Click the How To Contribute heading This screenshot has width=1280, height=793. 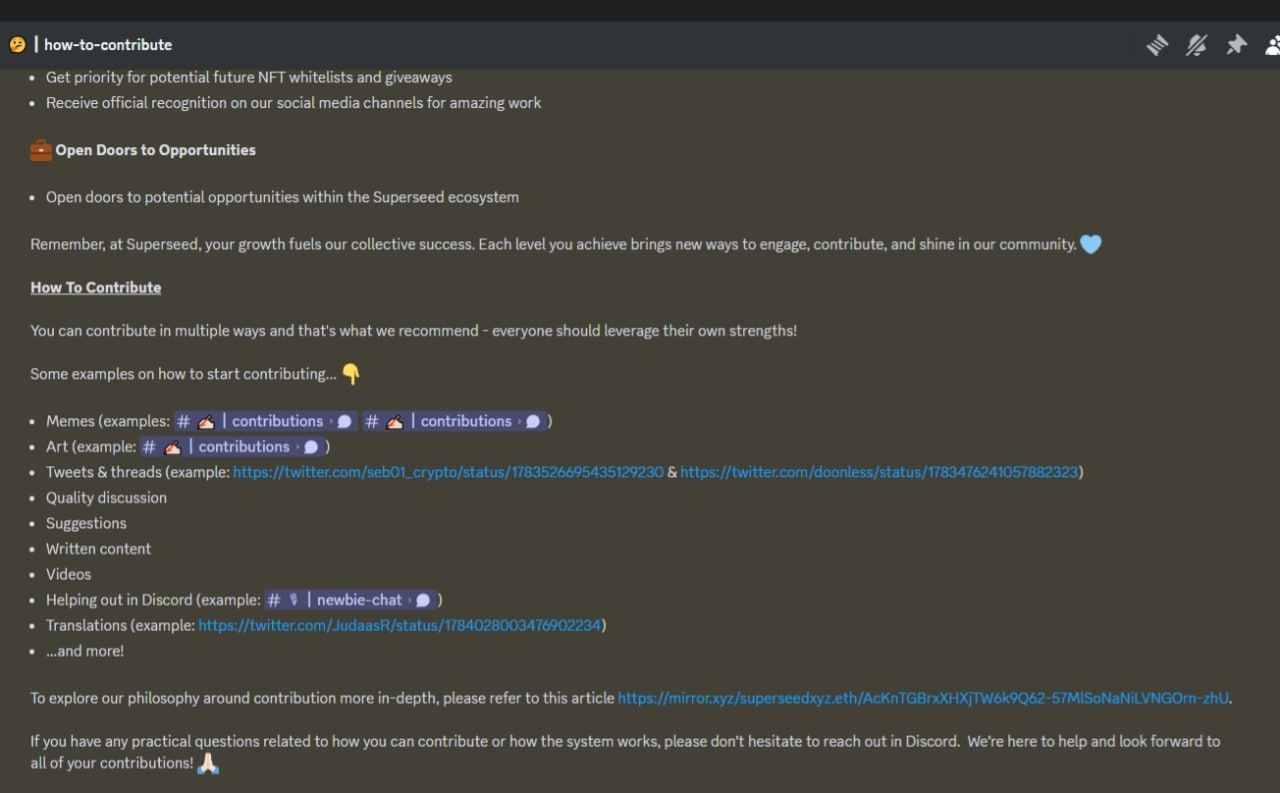(96, 287)
